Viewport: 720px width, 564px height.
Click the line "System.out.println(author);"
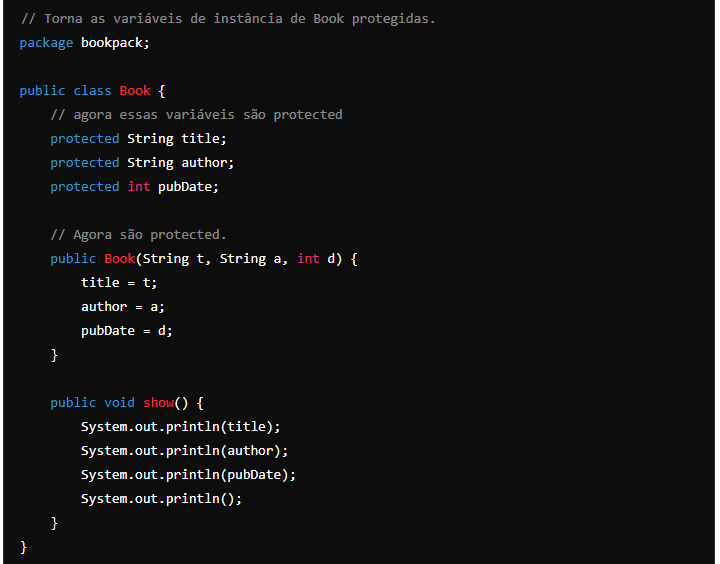pos(185,451)
